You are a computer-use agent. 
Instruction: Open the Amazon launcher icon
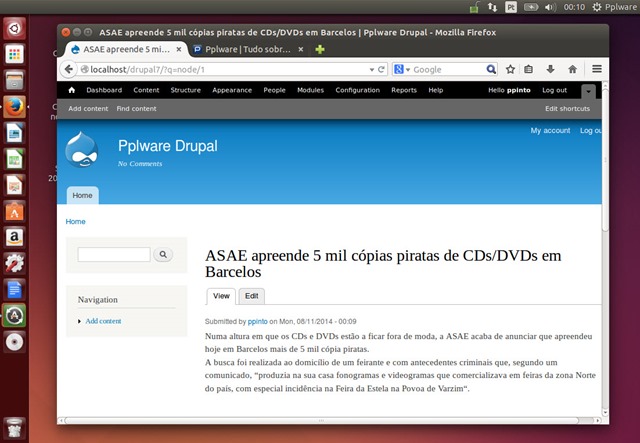(x=15, y=237)
